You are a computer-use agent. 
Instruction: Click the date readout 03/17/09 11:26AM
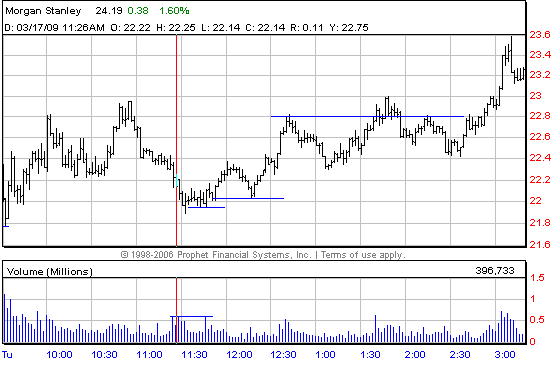point(60,28)
